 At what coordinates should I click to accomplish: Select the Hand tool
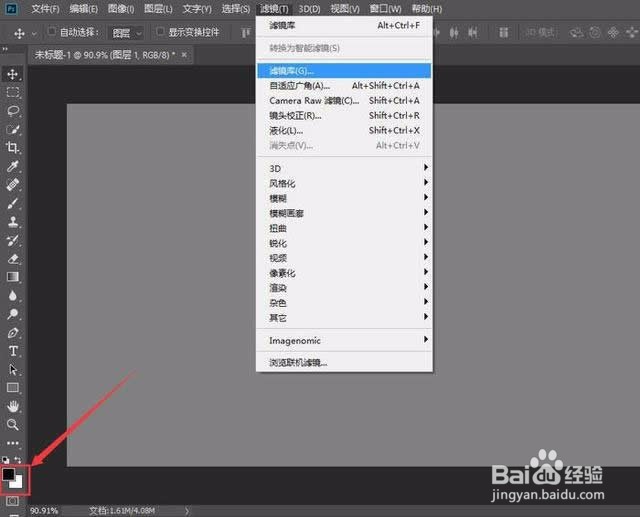tap(13, 406)
